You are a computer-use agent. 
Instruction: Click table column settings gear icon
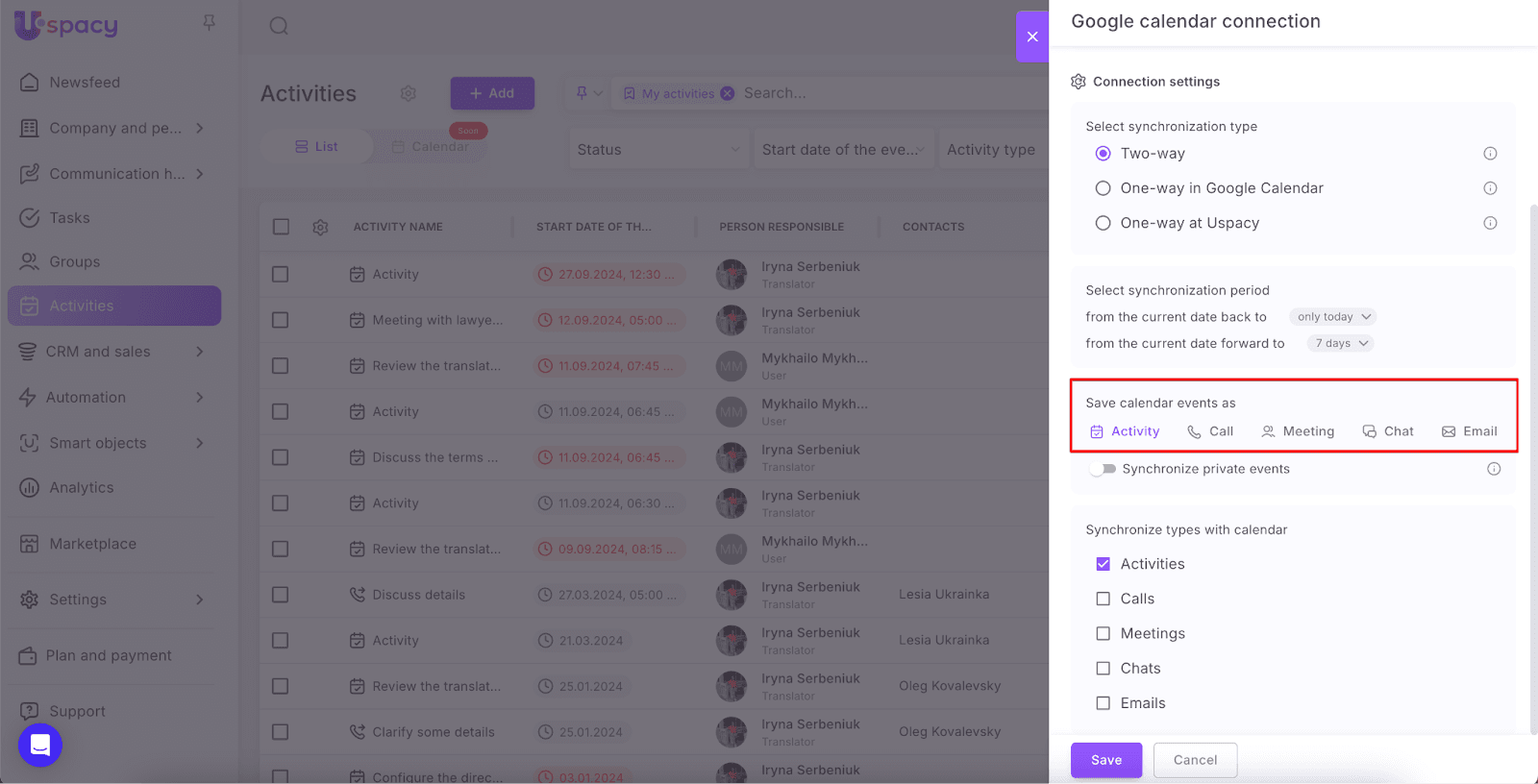point(320,227)
